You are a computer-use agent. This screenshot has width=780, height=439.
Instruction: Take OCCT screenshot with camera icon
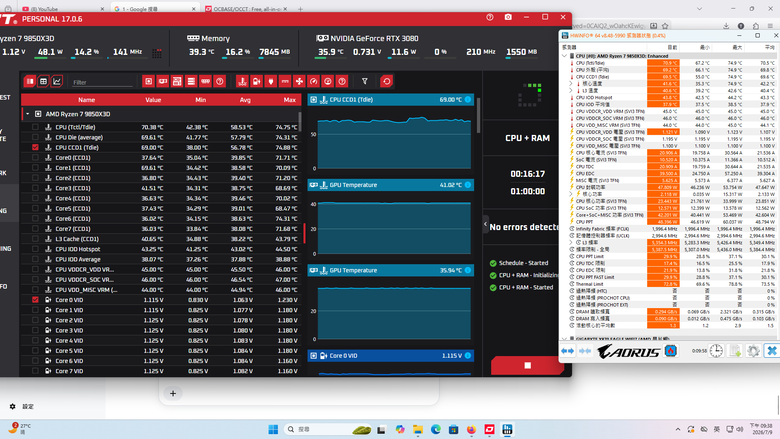click(508, 17)
